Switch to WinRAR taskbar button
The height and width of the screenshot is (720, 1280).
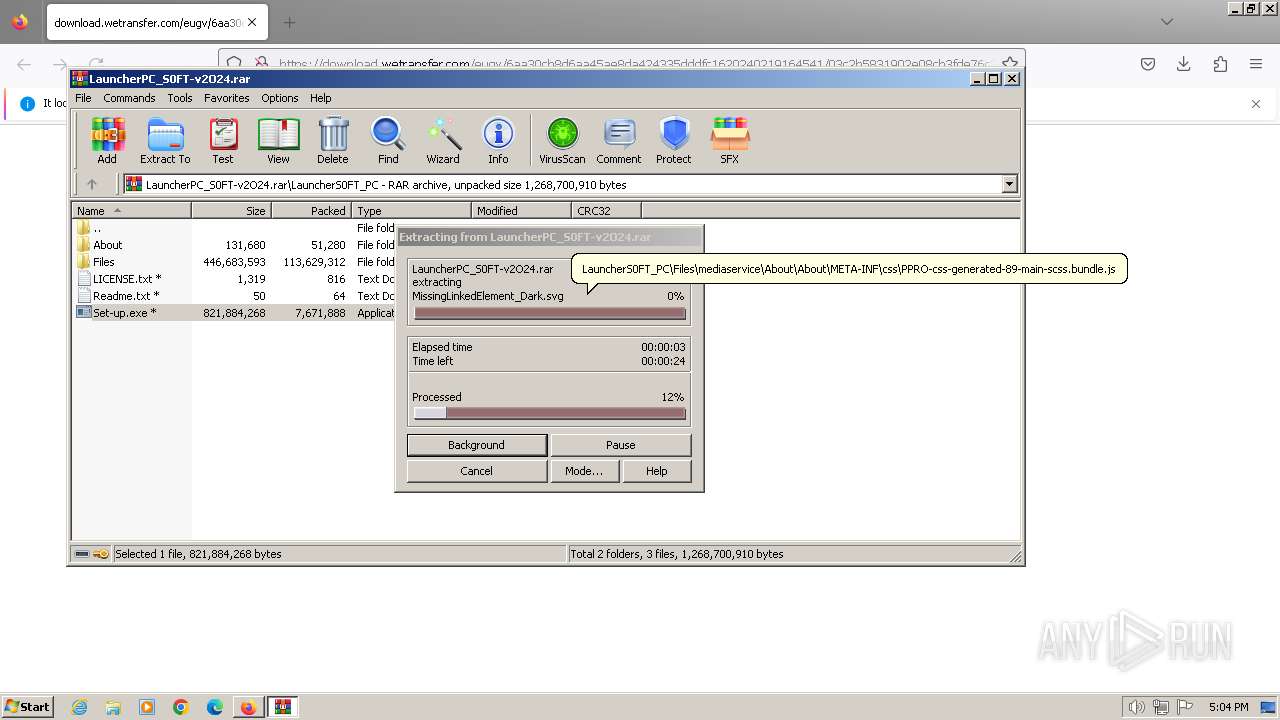283,707
